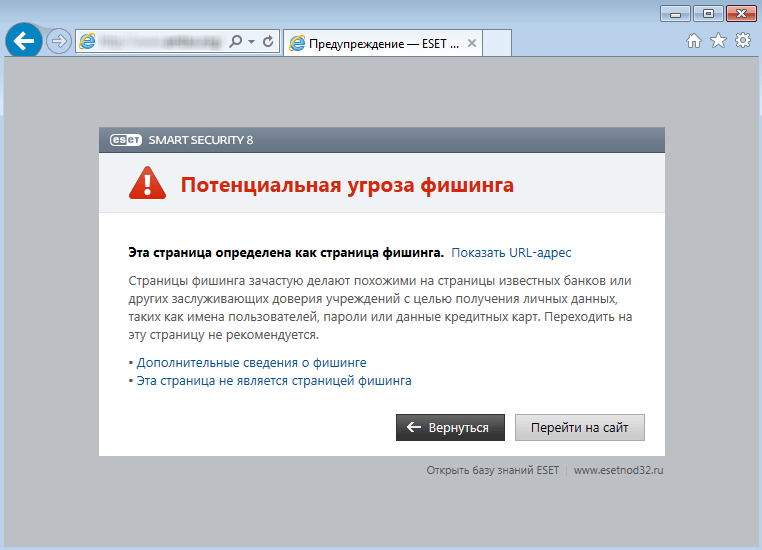Open Favorites with the star icon

(718, 41)
